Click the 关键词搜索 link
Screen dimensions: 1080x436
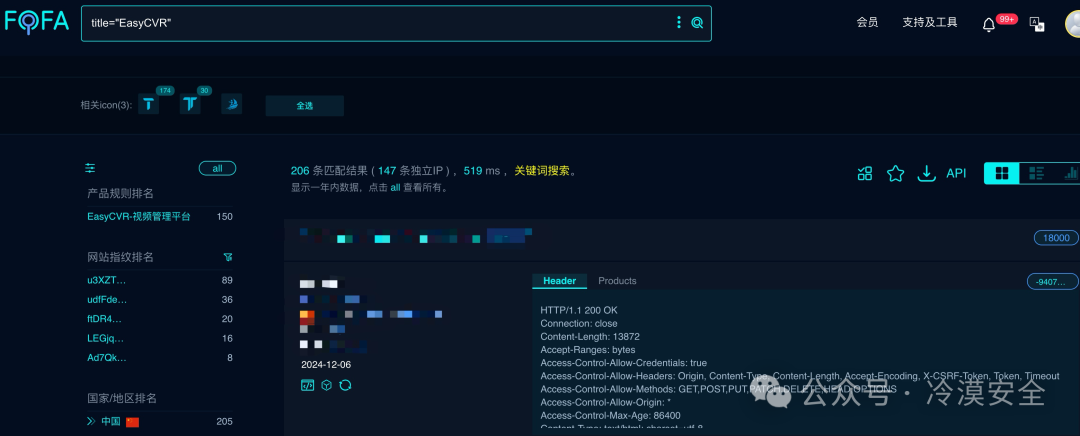[542, 171]
